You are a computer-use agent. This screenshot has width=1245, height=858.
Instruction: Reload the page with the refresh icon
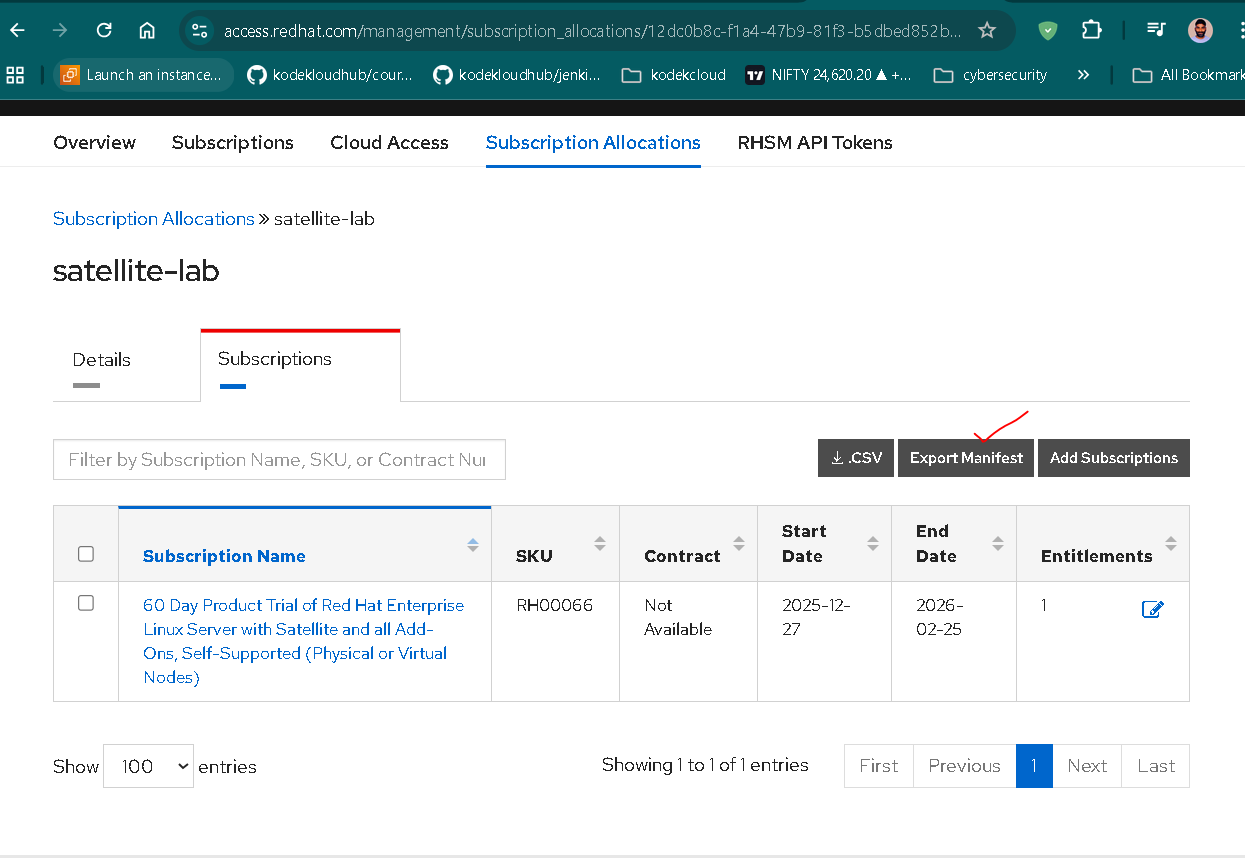coord(104,30)
